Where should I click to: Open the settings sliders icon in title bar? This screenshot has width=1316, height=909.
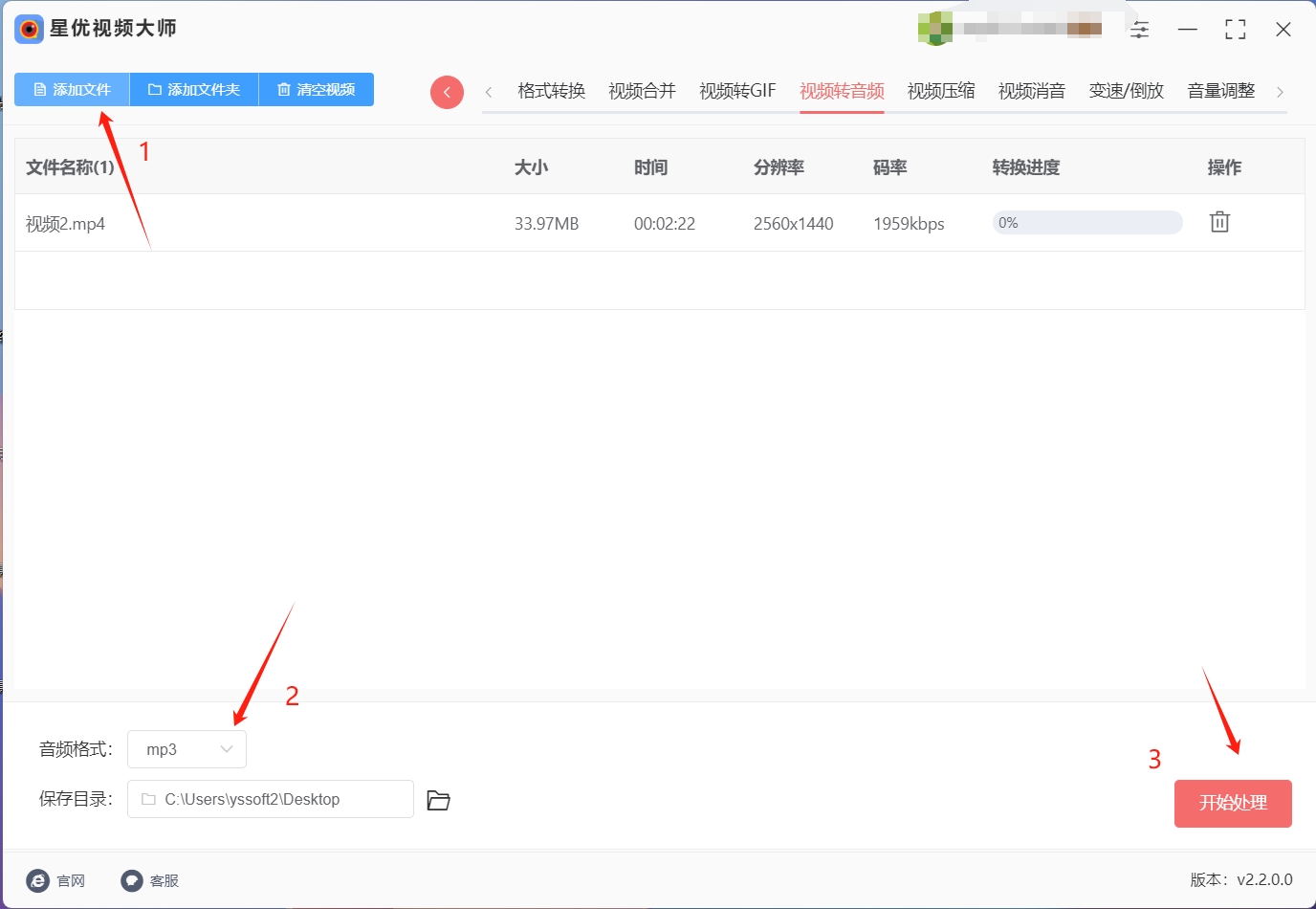tap(1140, 30)
